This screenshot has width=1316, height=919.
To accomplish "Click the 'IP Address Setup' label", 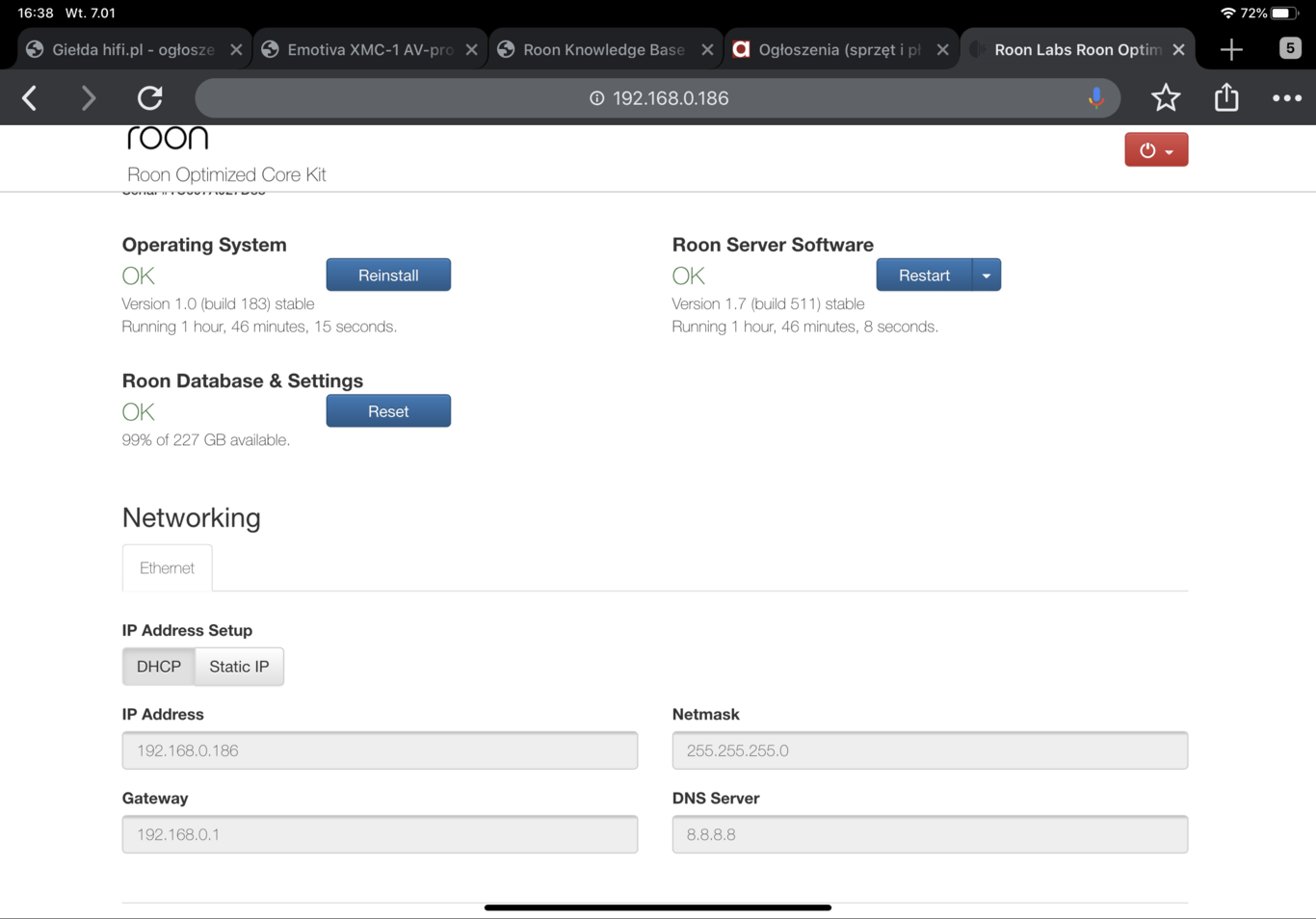I will 187,630.
